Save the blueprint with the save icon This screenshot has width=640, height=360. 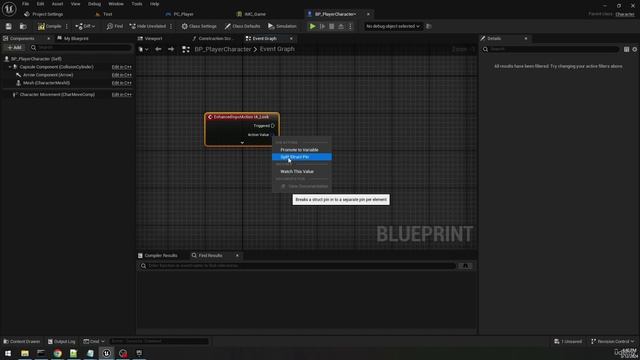tap(9, 26)
